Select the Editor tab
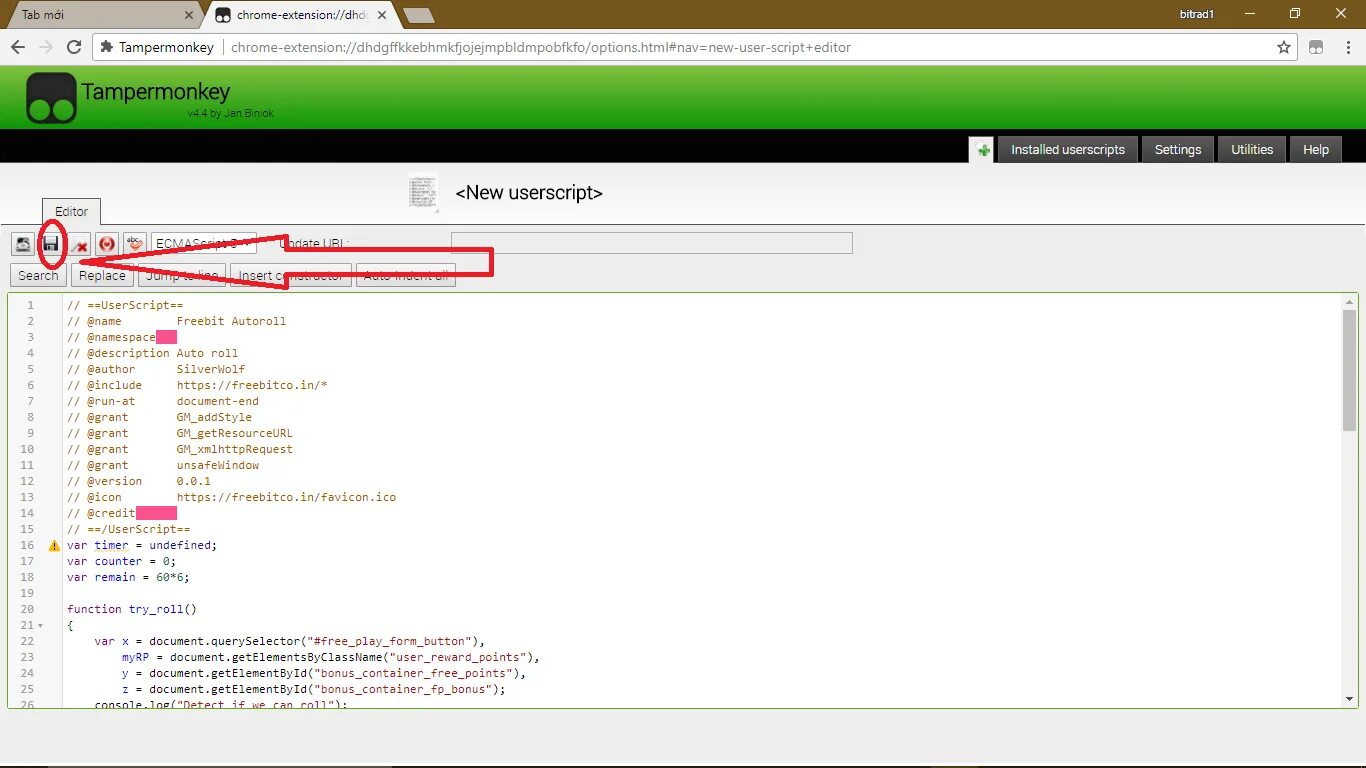 coord(71,212)
